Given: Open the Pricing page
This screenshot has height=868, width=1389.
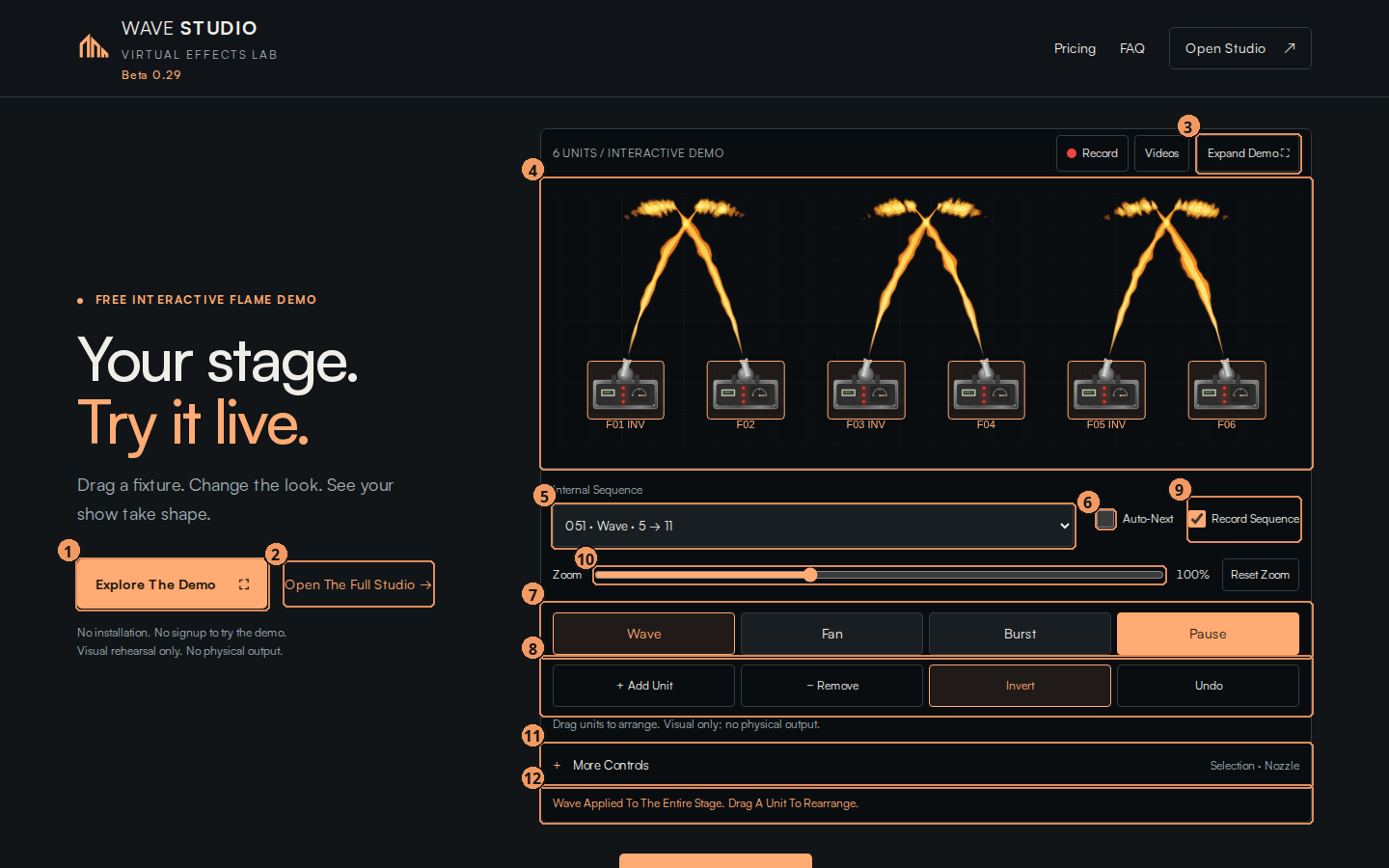Looking at the screenshot, I should (1075, 48).
